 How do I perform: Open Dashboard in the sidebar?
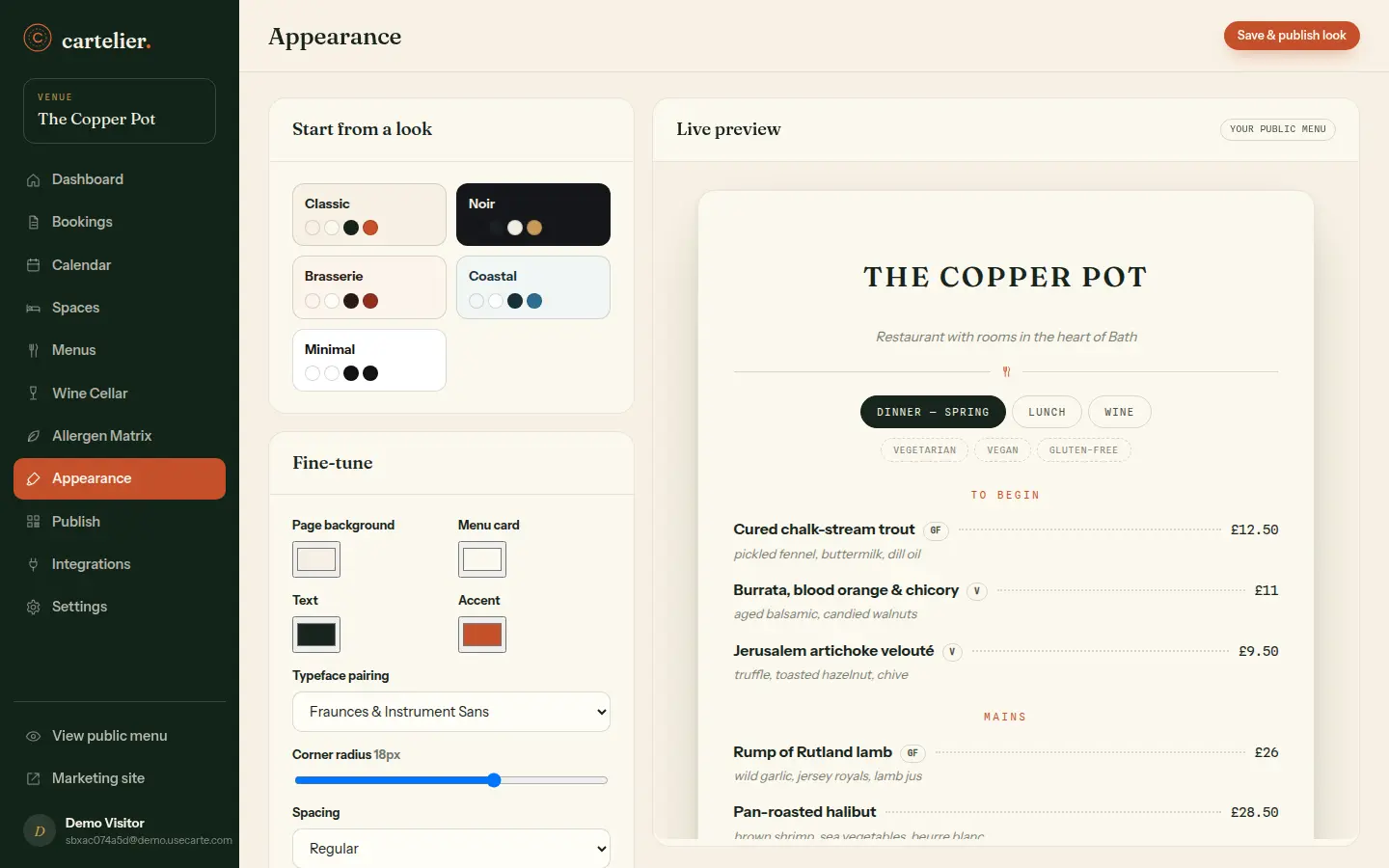(120, 179)
